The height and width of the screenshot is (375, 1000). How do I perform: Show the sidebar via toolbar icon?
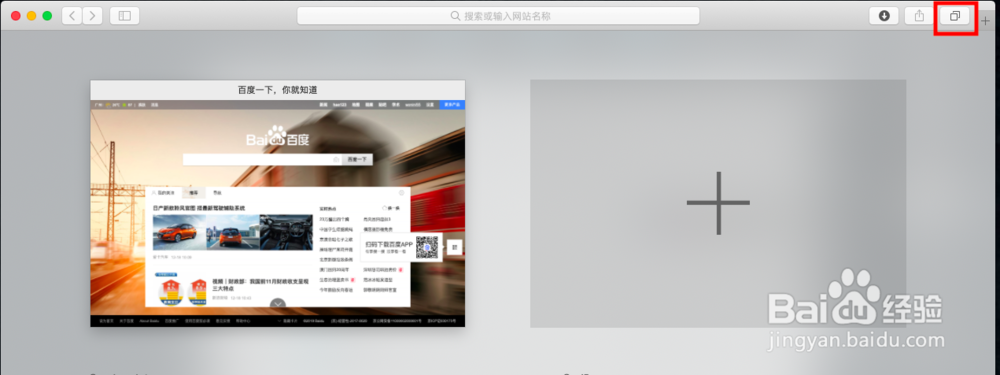click(x=124, y=16)
